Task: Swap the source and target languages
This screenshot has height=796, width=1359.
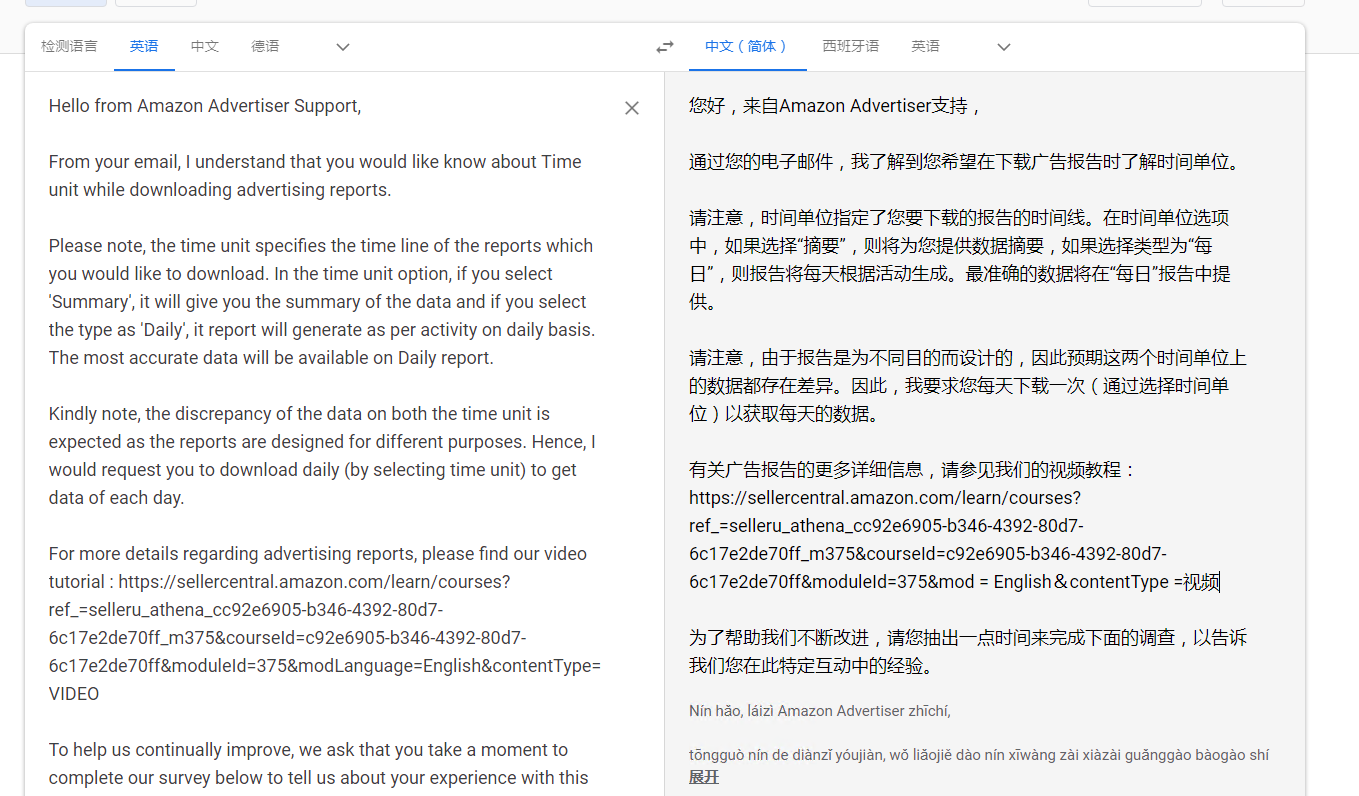Action: (664, 47)
